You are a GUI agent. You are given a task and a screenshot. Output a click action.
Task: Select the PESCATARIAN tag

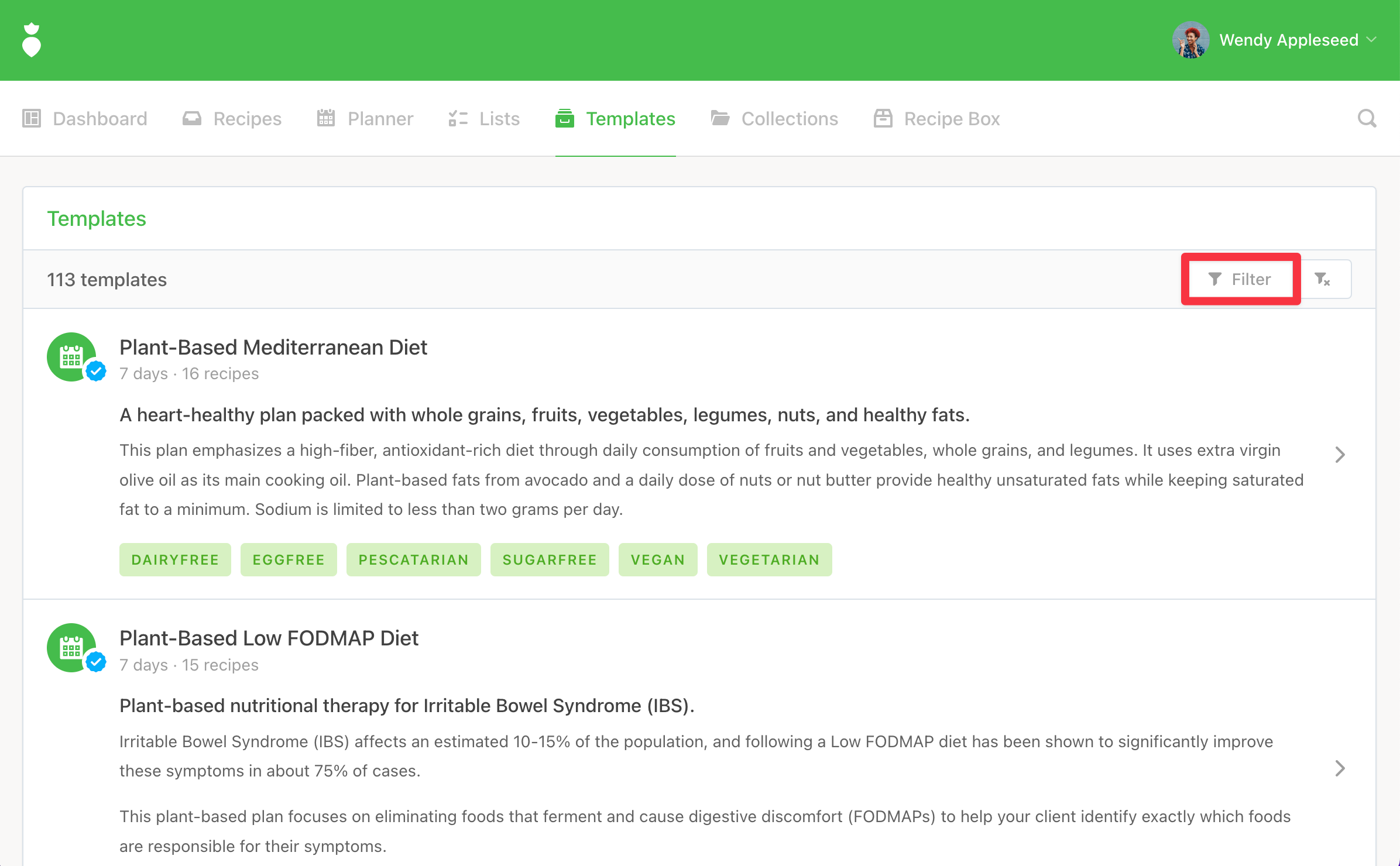pos(413,560)
